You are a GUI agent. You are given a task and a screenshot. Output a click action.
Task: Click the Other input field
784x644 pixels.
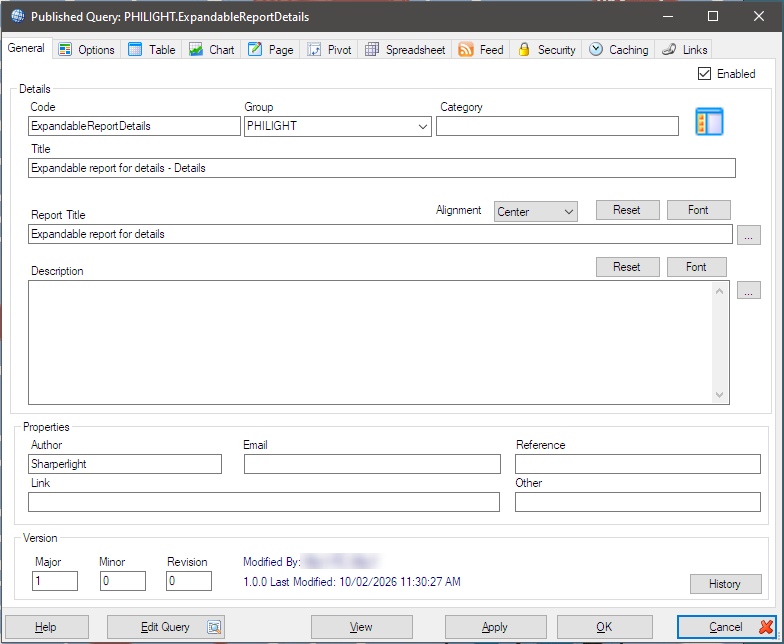[x=638, y=502]
